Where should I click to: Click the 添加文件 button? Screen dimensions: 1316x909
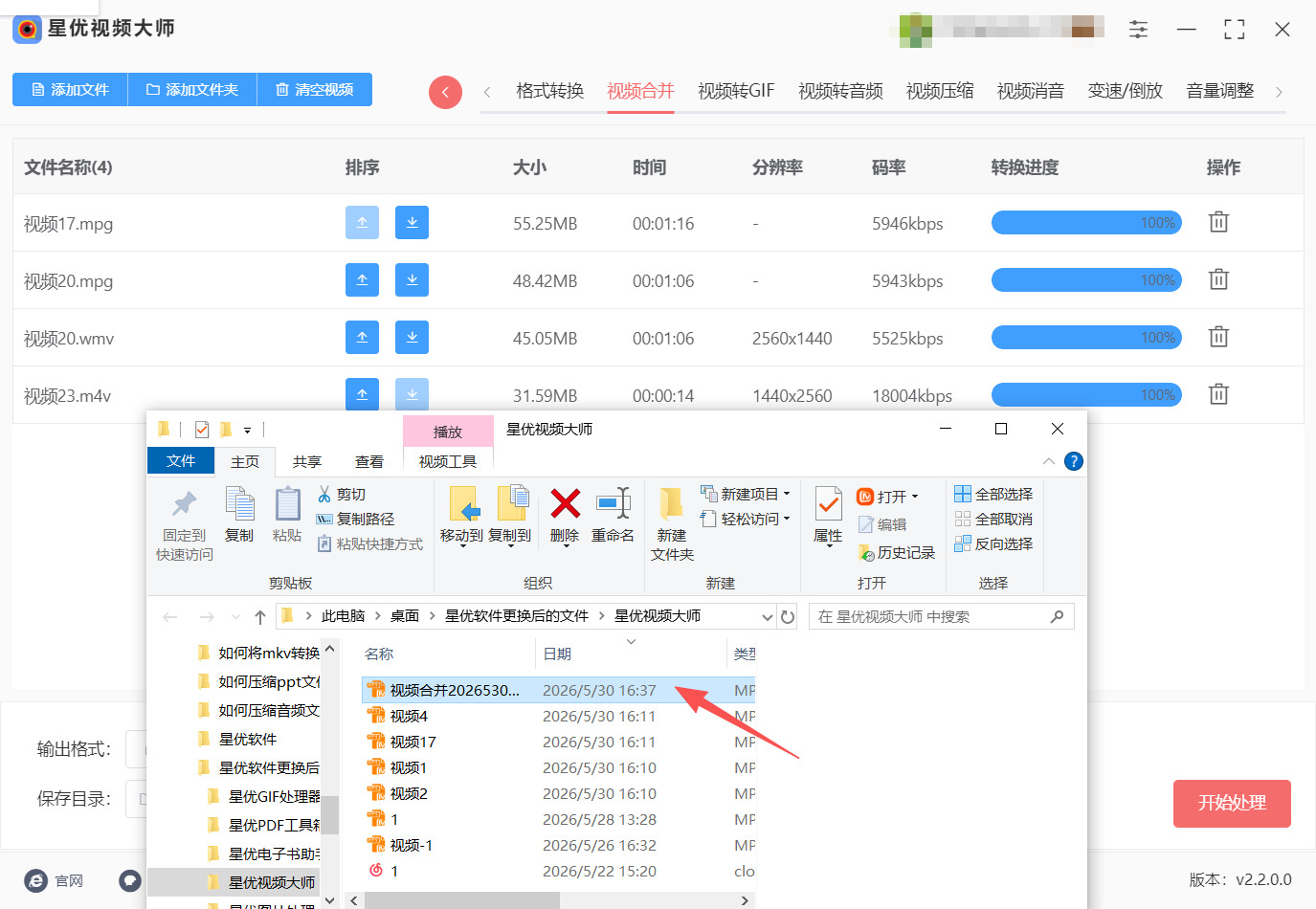click(70, 89)
